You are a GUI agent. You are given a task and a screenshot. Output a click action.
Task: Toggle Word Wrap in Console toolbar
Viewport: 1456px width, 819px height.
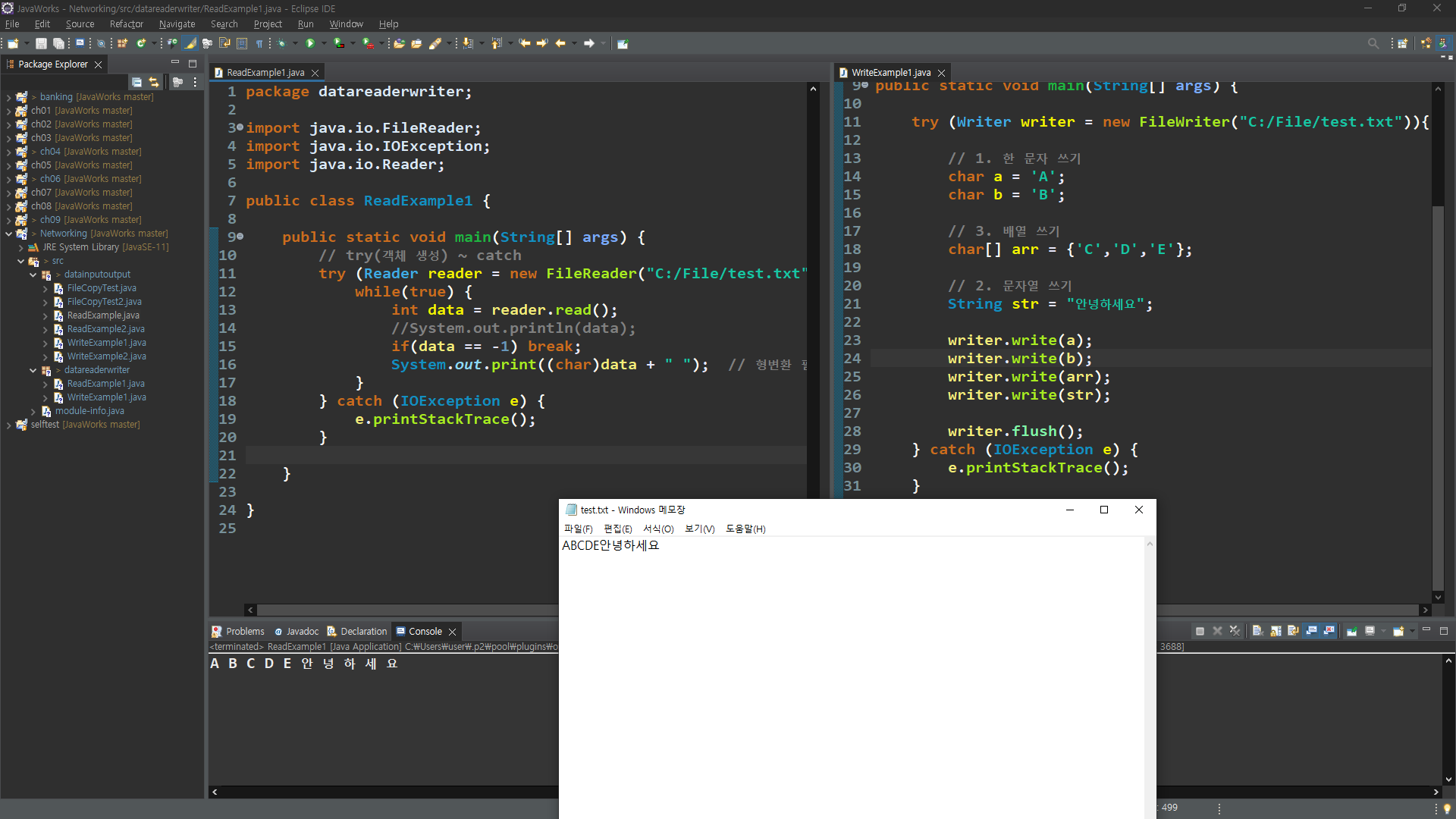pos(1293,631)
